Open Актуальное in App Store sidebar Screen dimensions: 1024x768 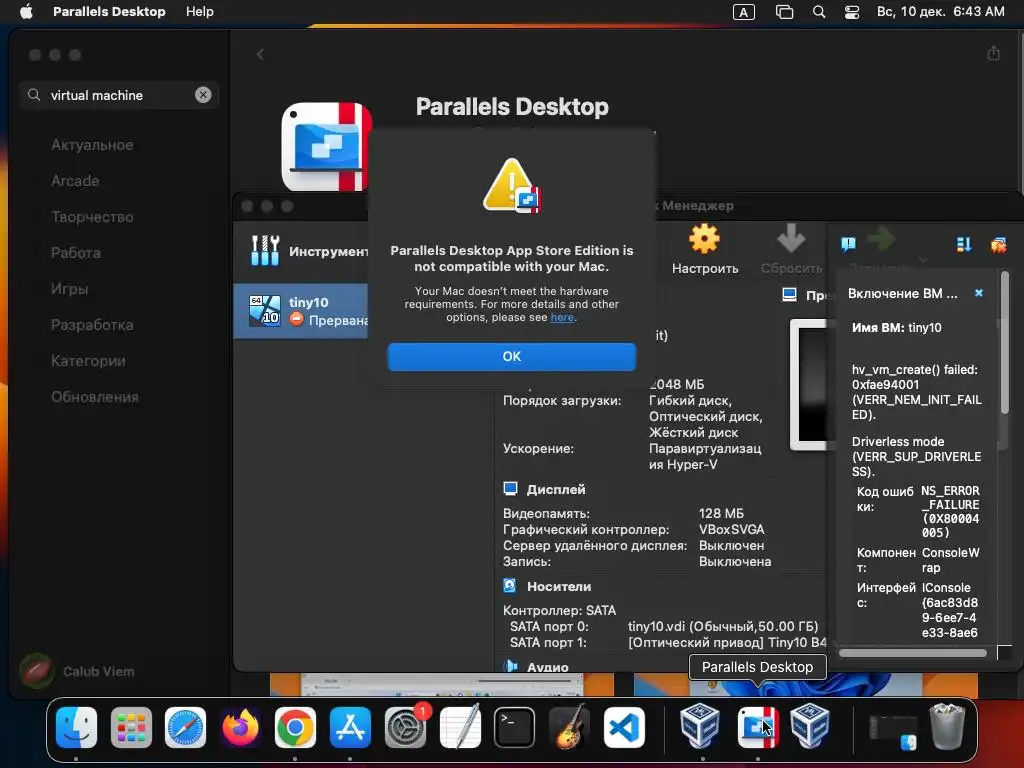92,145
